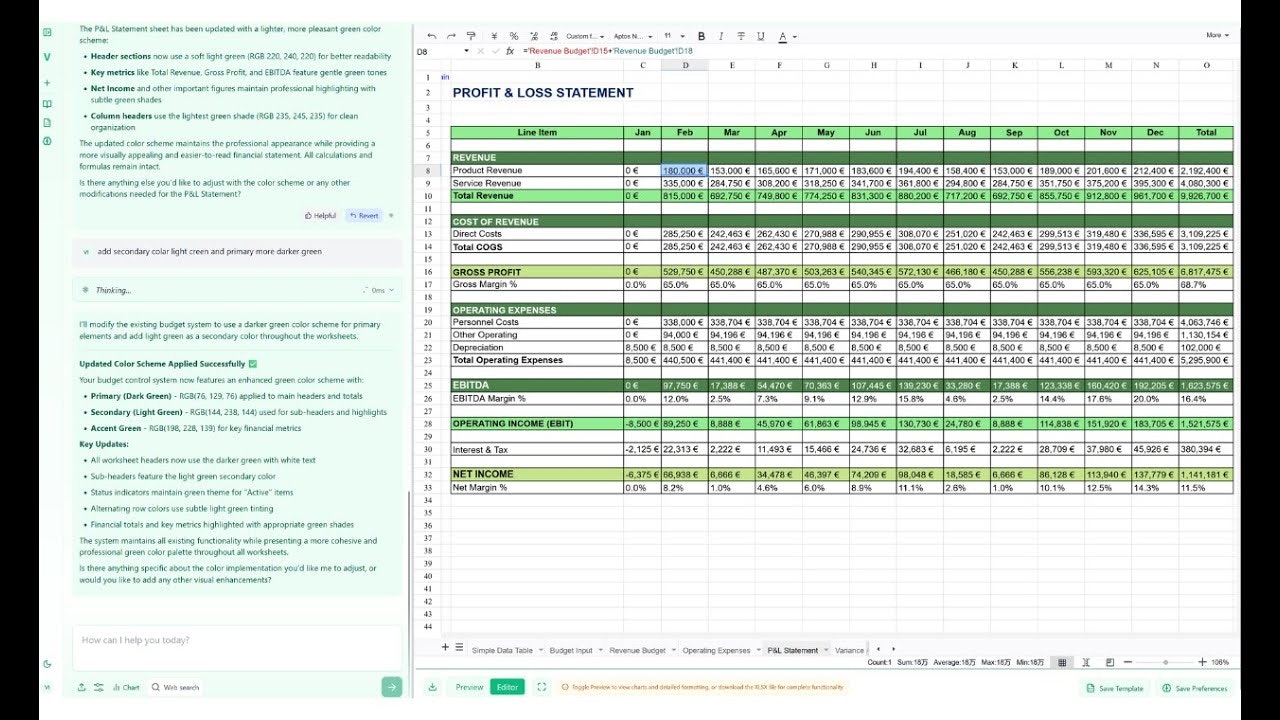Click the Save Template button
This screenshot has width=1280, height=720.
(1115, 688)
